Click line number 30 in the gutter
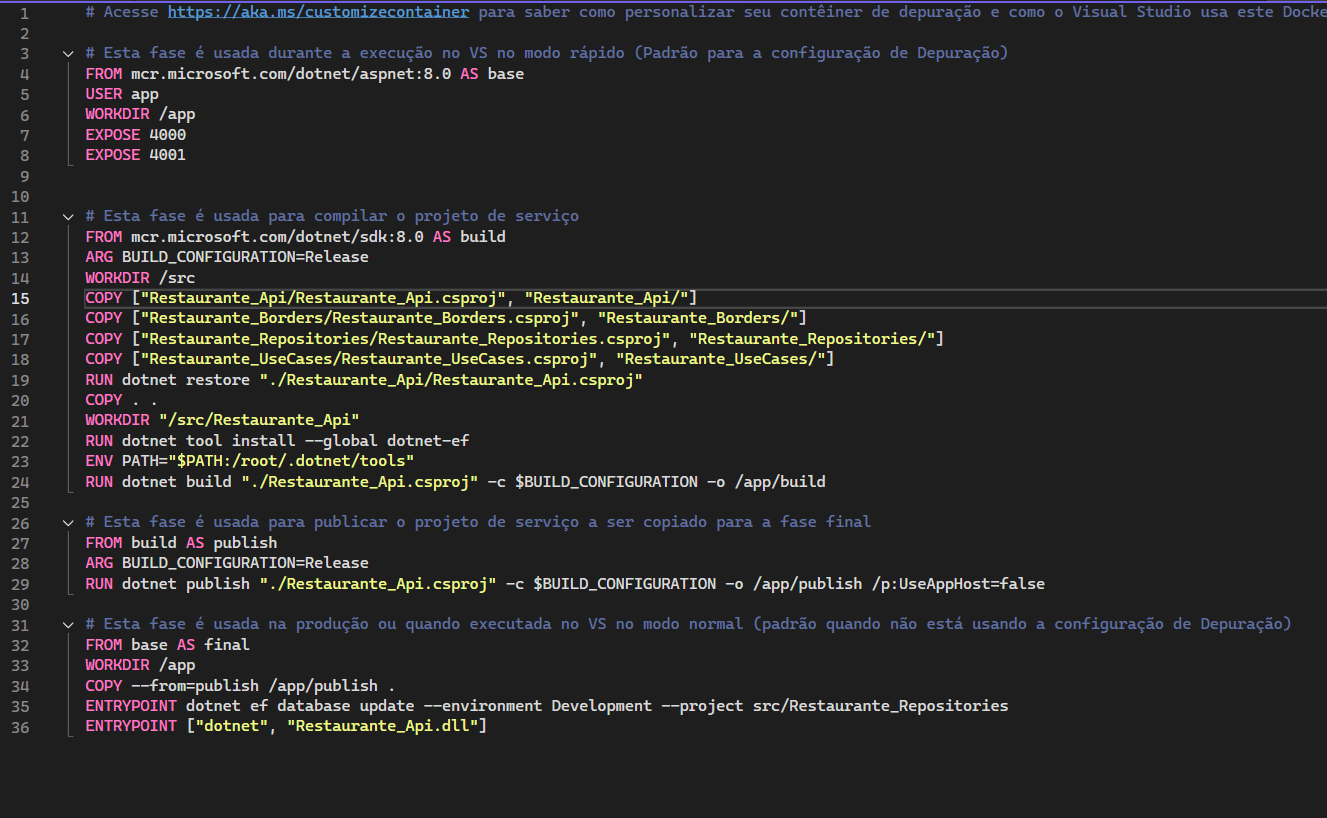 click(x=20, y=604)
